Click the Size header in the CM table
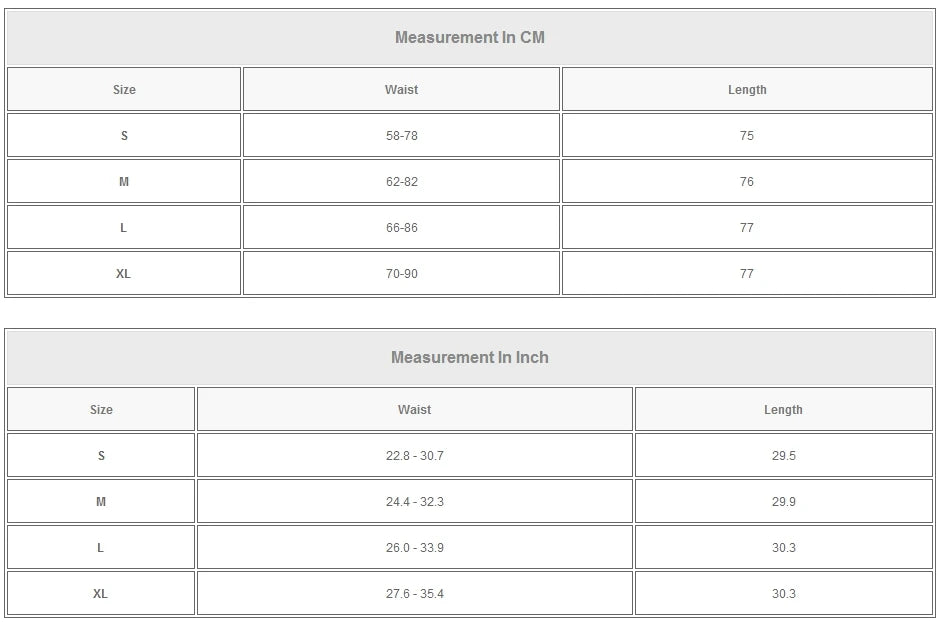The height and width of the screenshot is (622, 938). pos(124,90)
